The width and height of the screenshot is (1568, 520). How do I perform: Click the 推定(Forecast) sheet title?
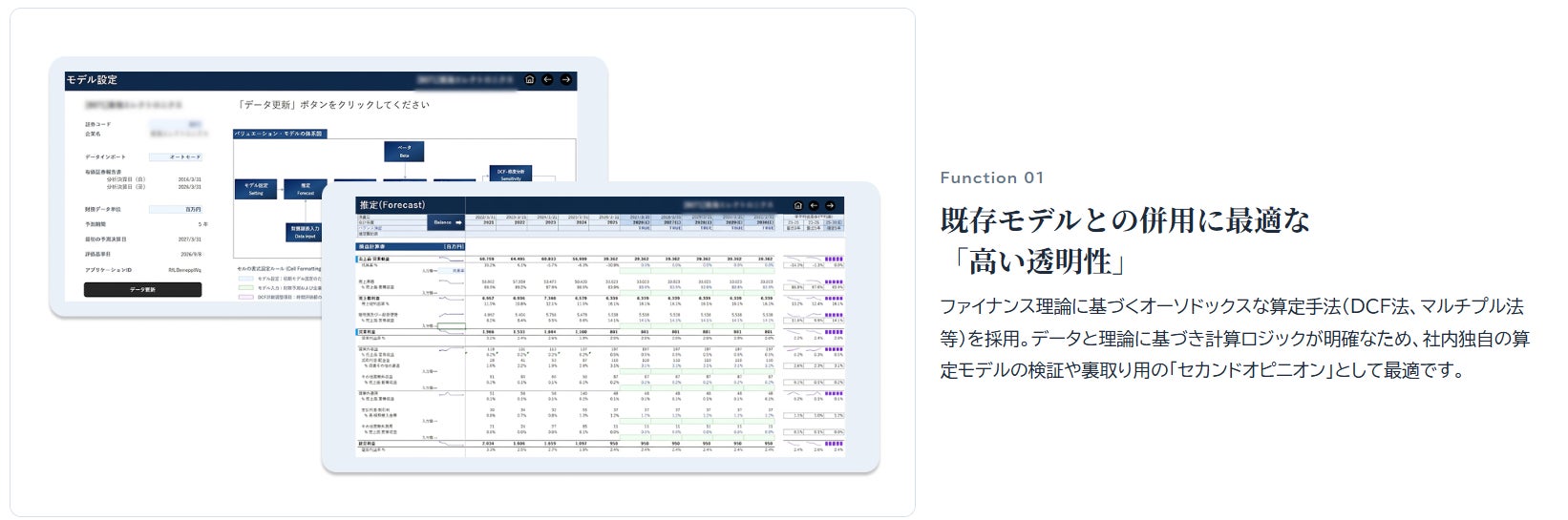pyautogui.click(x=392, y=205)
